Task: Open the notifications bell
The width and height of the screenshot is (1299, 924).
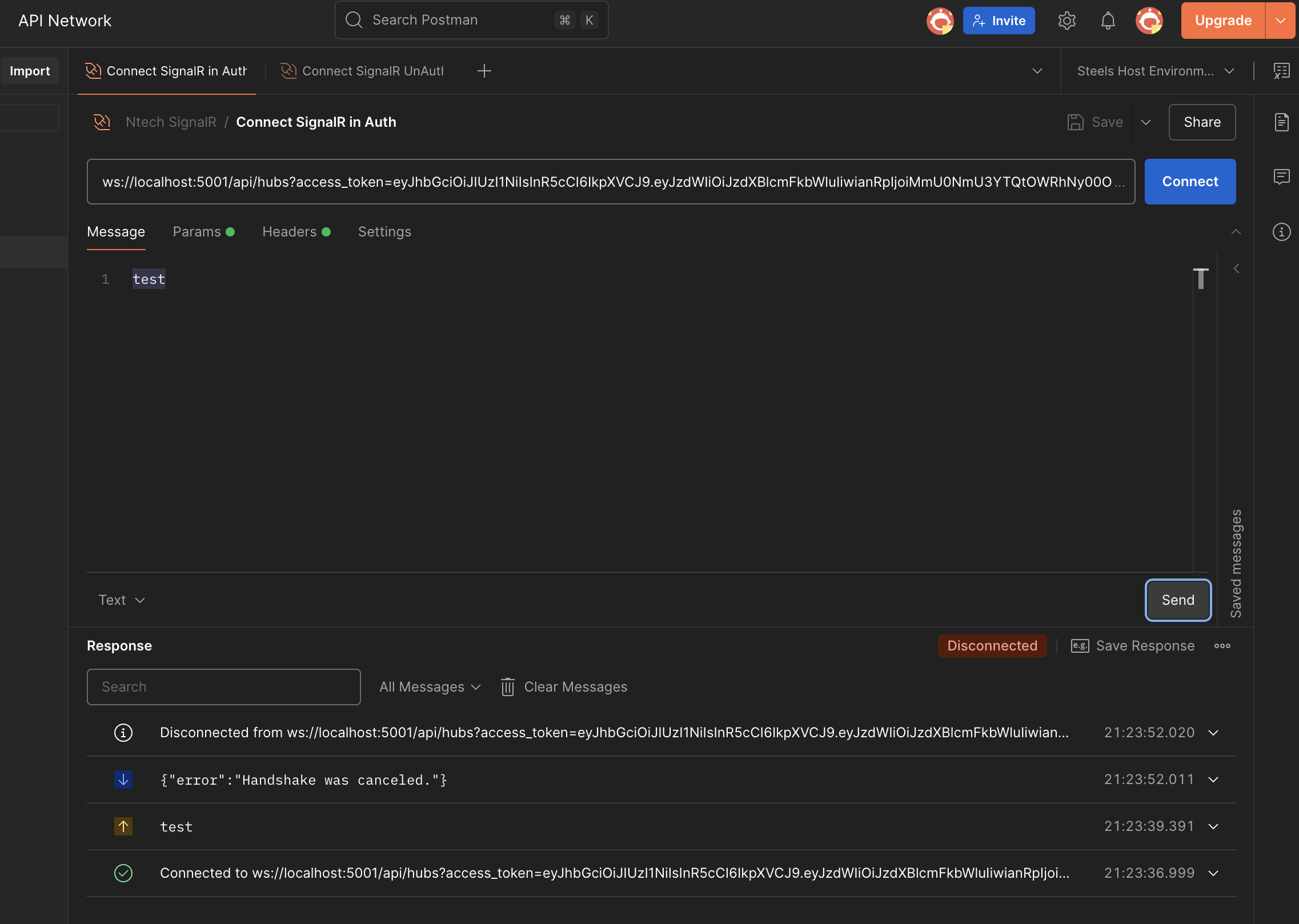Action: pos(1108,20)
